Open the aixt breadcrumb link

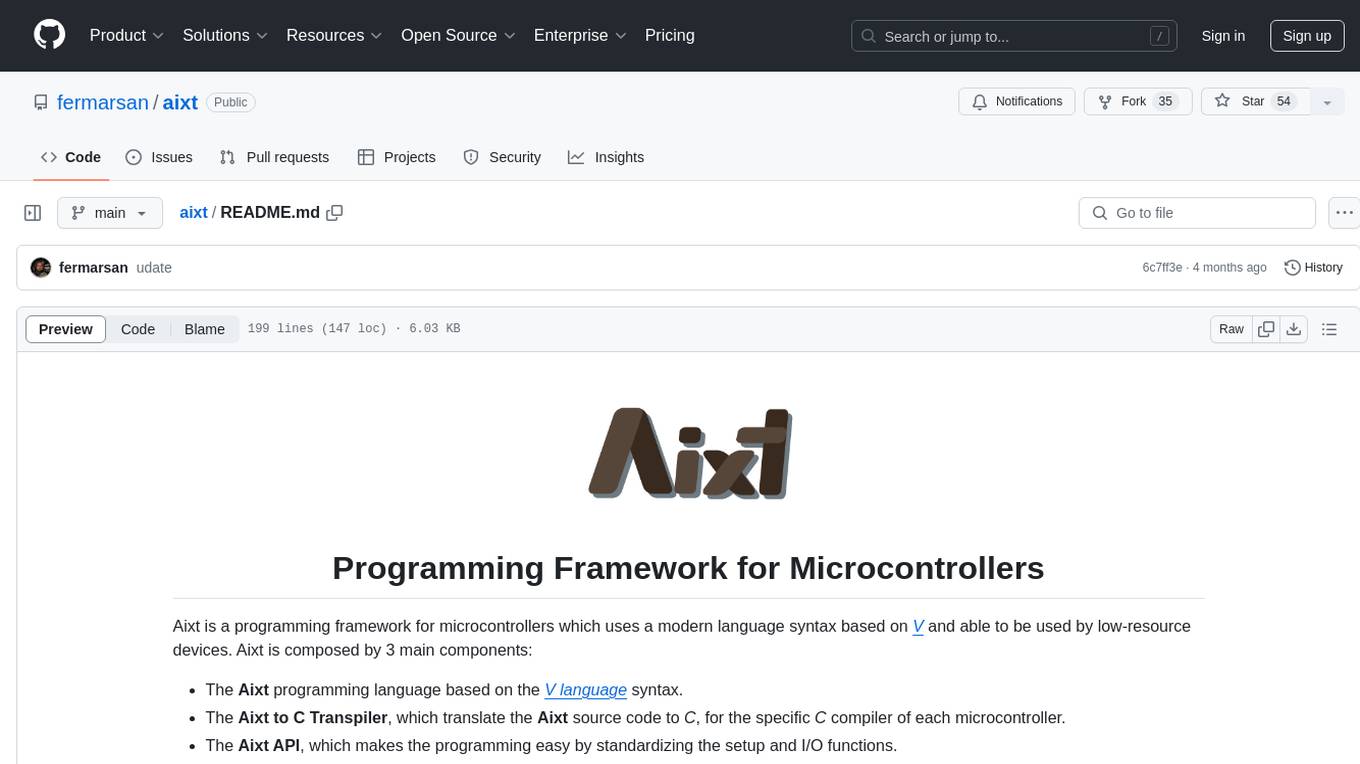click(193, 213)
